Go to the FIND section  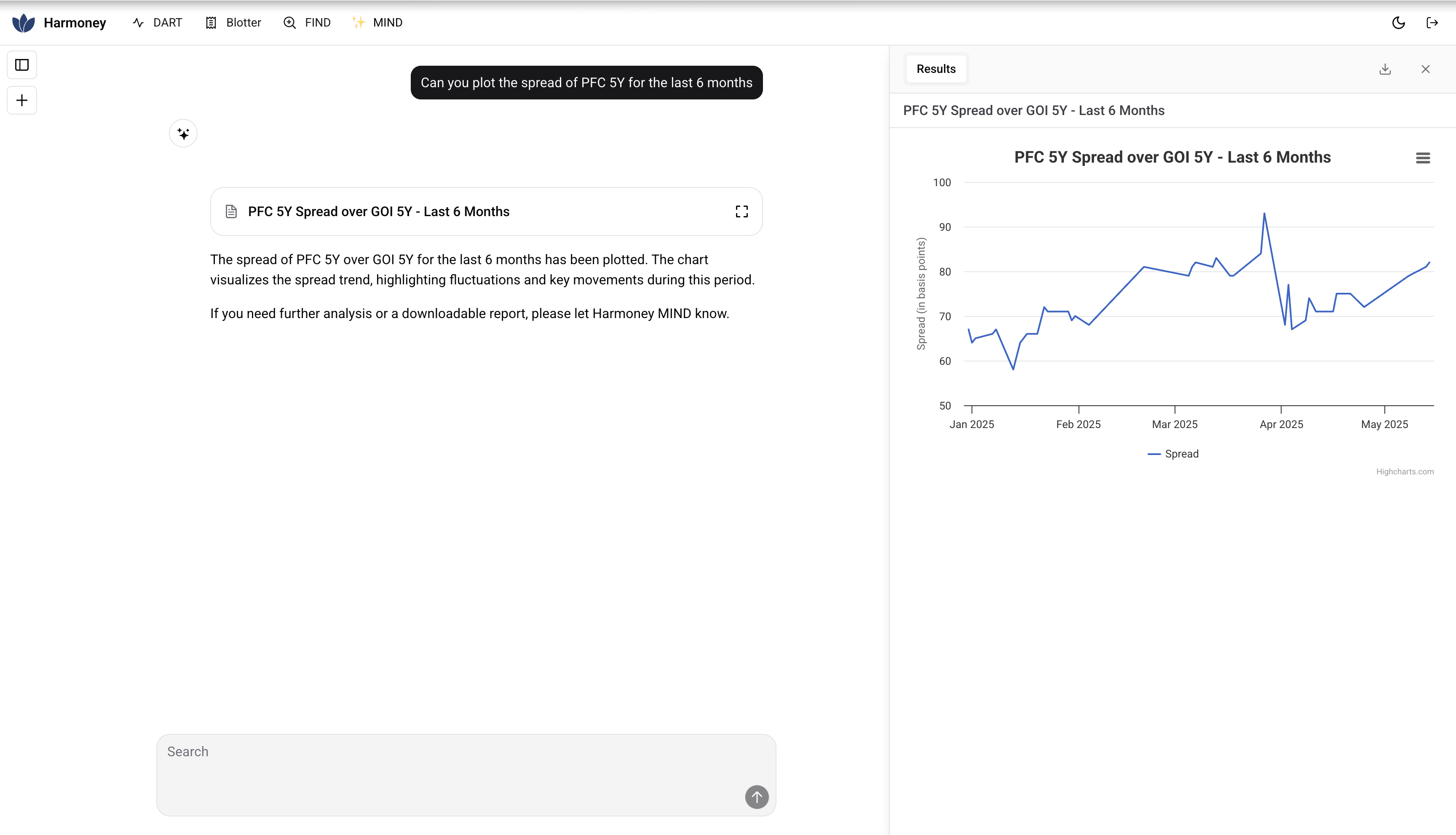click(307, 23)
